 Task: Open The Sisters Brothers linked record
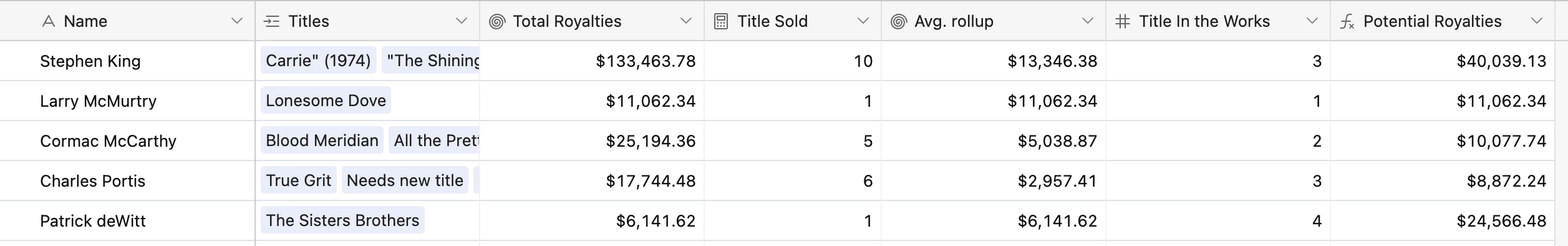pyautogui.click(x=342, y=220)
